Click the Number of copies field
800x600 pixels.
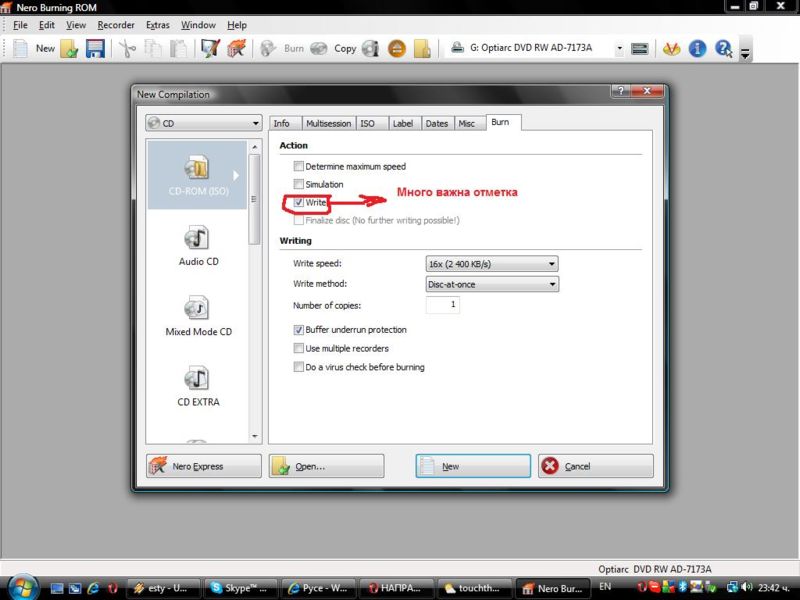(442, 305)
